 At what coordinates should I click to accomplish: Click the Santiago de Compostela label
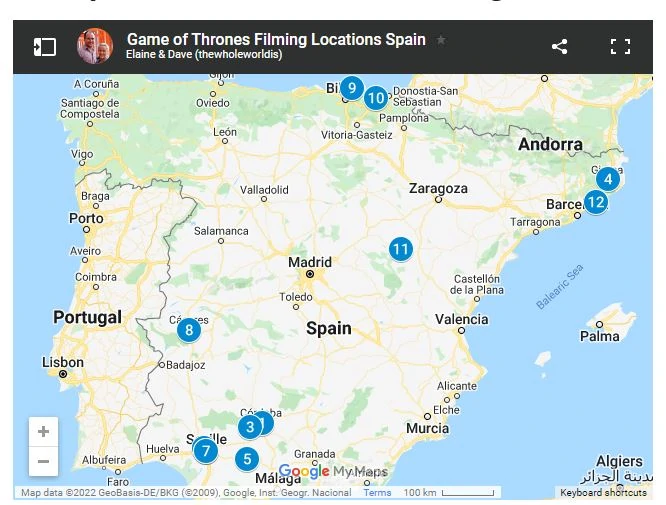[x=90, y=108]
